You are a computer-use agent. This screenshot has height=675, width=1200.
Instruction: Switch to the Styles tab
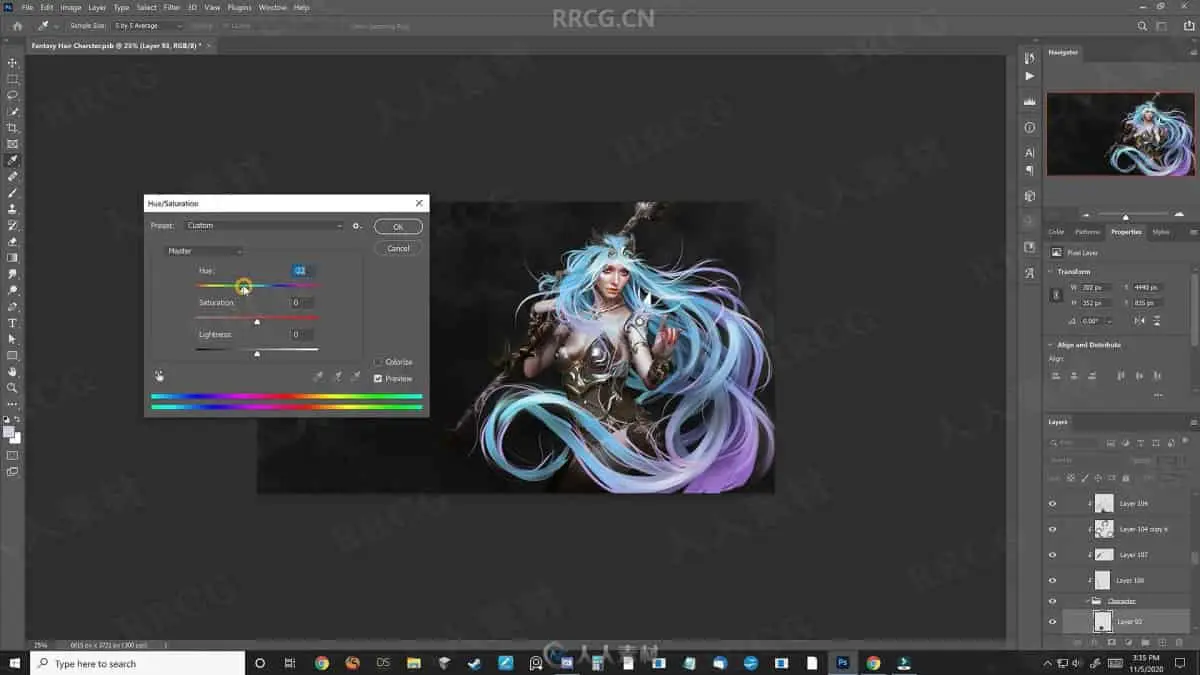(x=1161, y=232)
